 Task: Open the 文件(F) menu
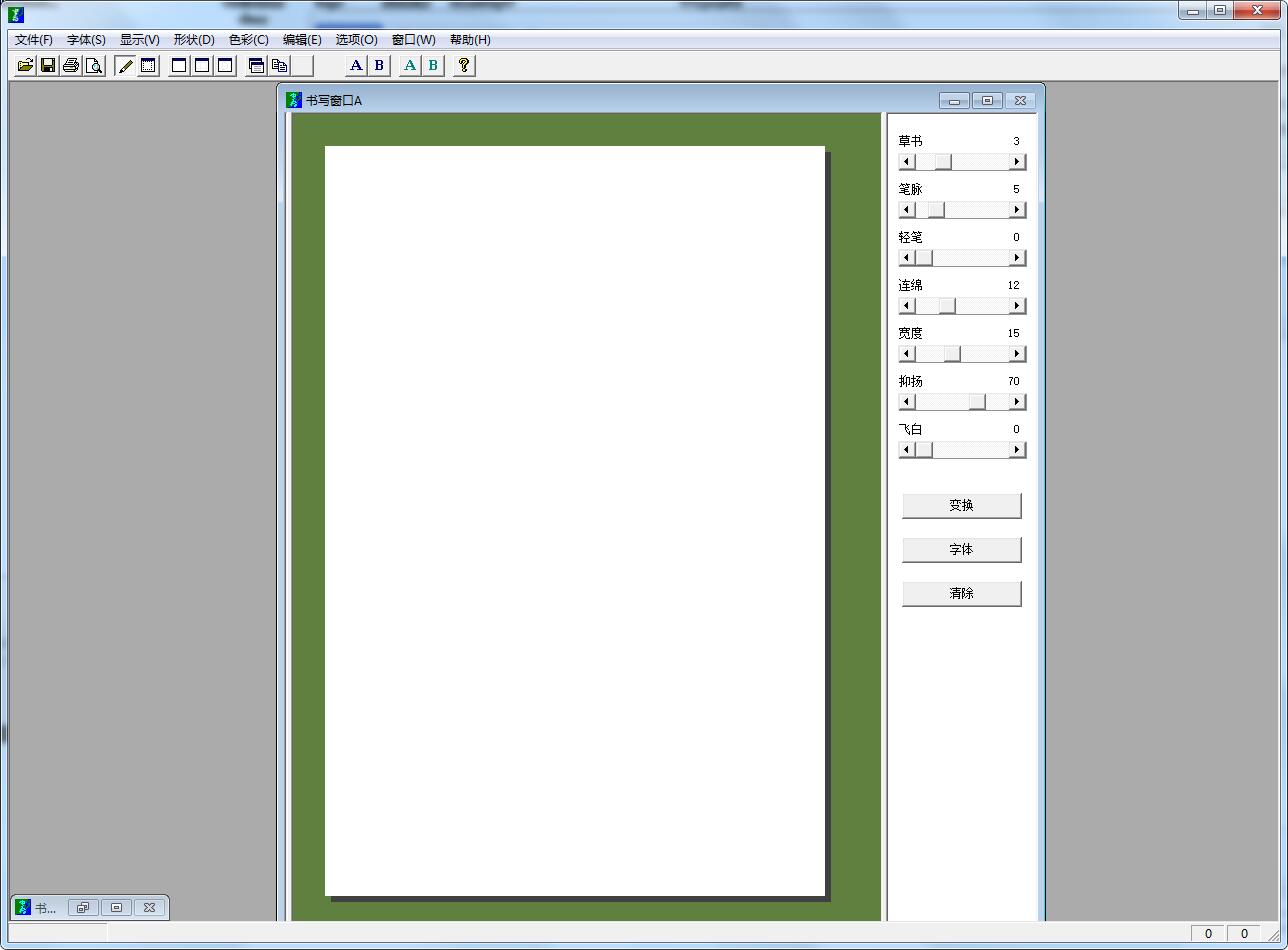coord(34,40)
